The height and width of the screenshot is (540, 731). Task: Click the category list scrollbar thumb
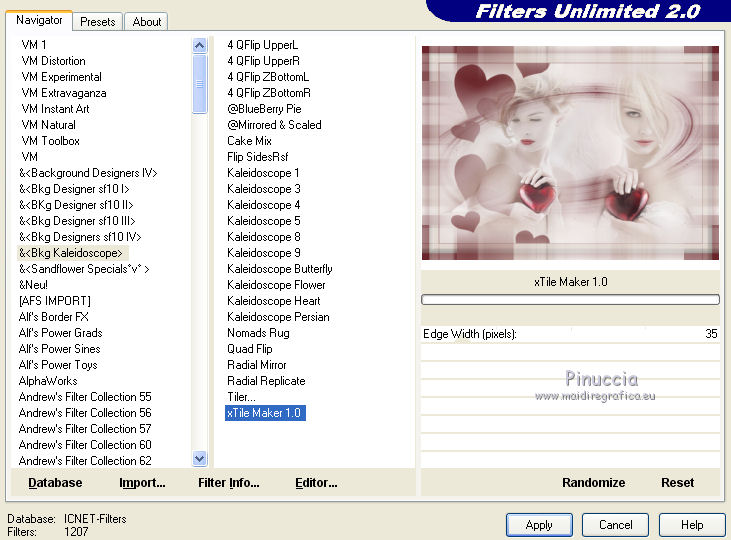200,84
